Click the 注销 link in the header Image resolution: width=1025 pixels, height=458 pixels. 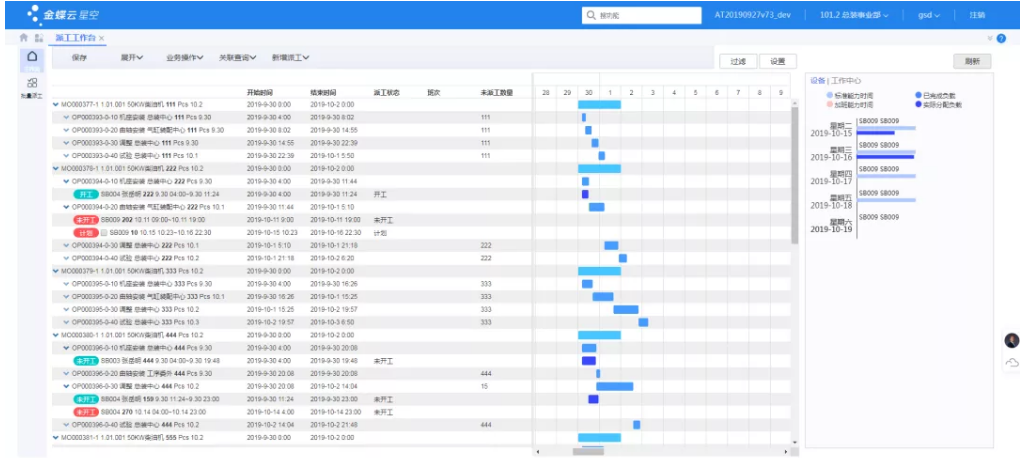click(x=978, y=15)
